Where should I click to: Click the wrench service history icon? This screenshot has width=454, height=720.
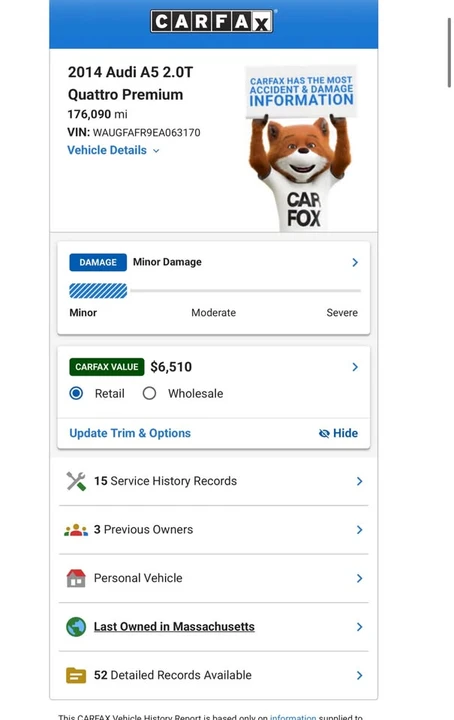[76, 481]
